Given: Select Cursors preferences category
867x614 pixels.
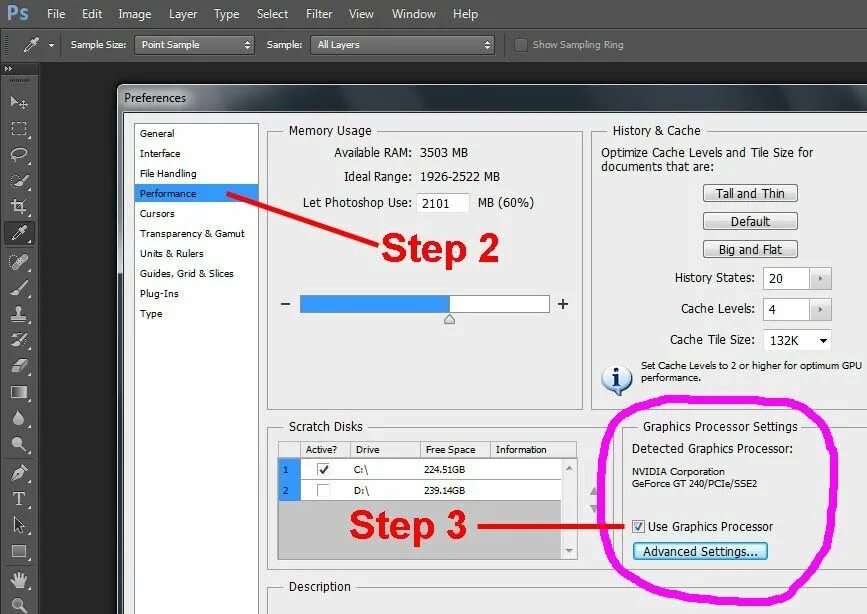Looking at the screenshot, I should pyautogui.click(x=196, y=214).
